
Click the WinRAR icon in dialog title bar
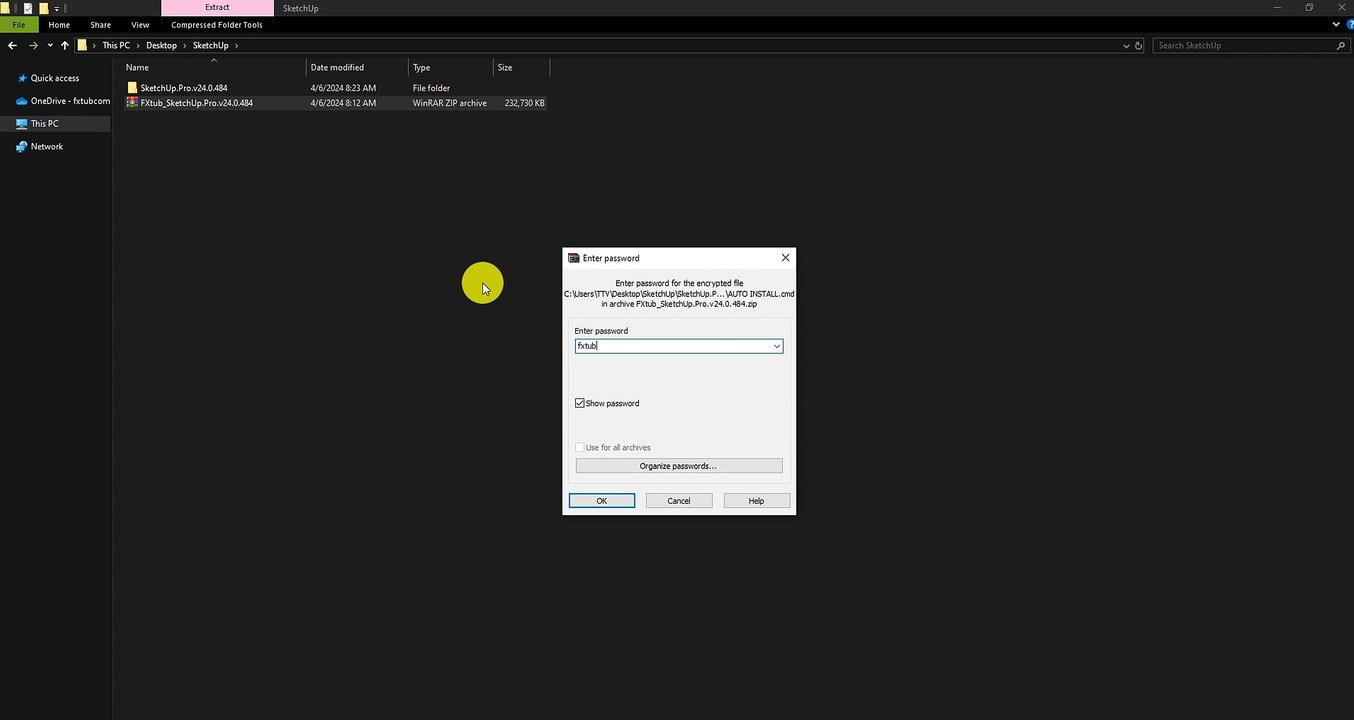click(x=574, y=258)
